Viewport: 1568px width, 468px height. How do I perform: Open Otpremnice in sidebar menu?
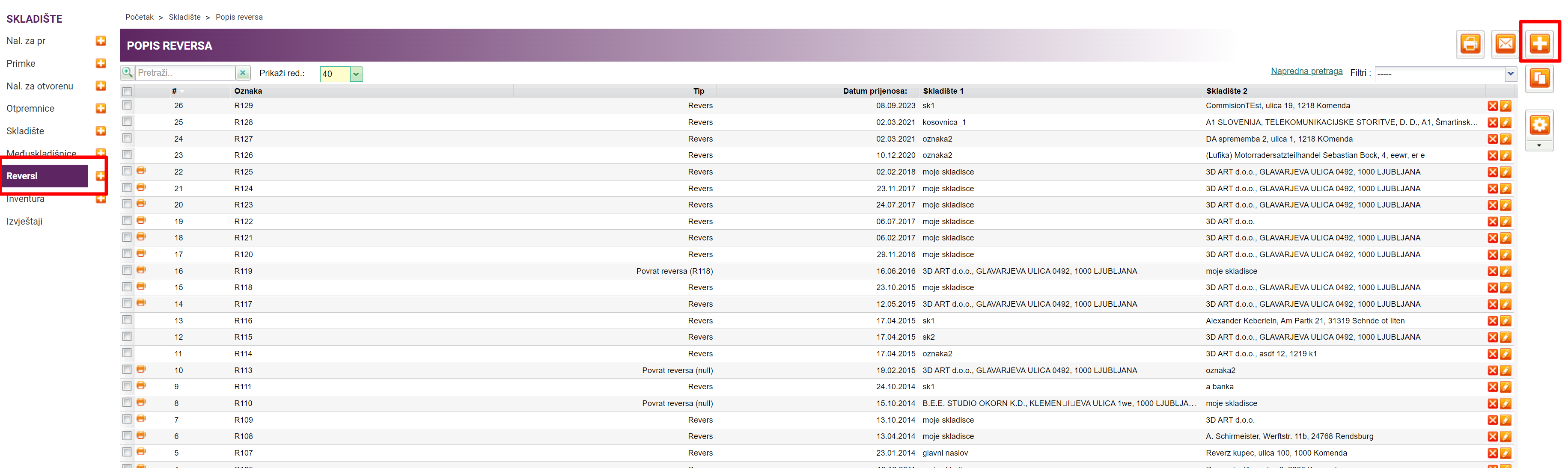[30, 108]
